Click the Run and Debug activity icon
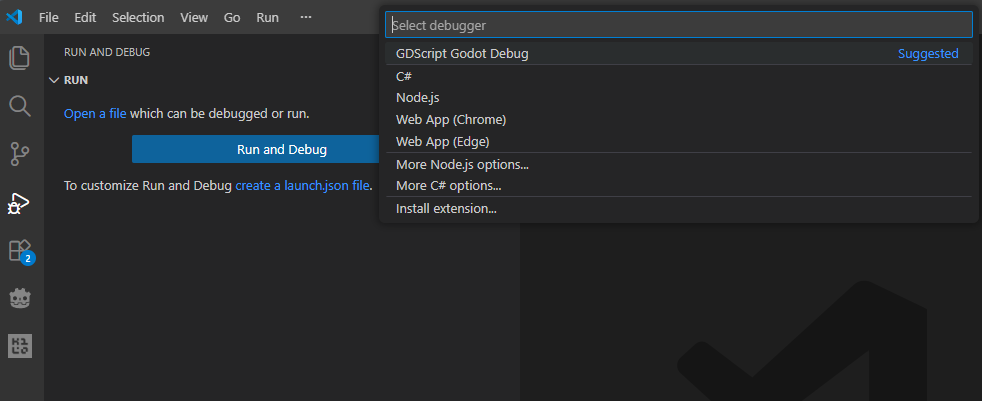Viewport: 982px width, 401px height. [20, 202]
